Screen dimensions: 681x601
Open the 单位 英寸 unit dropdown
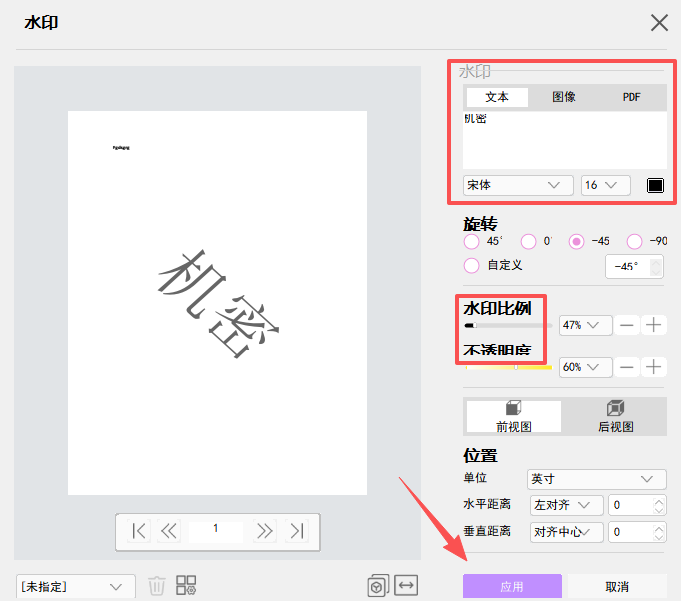[596, 479]
